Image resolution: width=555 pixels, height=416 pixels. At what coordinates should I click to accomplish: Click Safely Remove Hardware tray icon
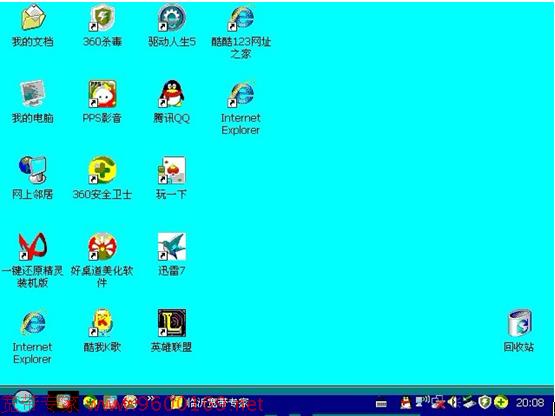[x=469, y=402]
